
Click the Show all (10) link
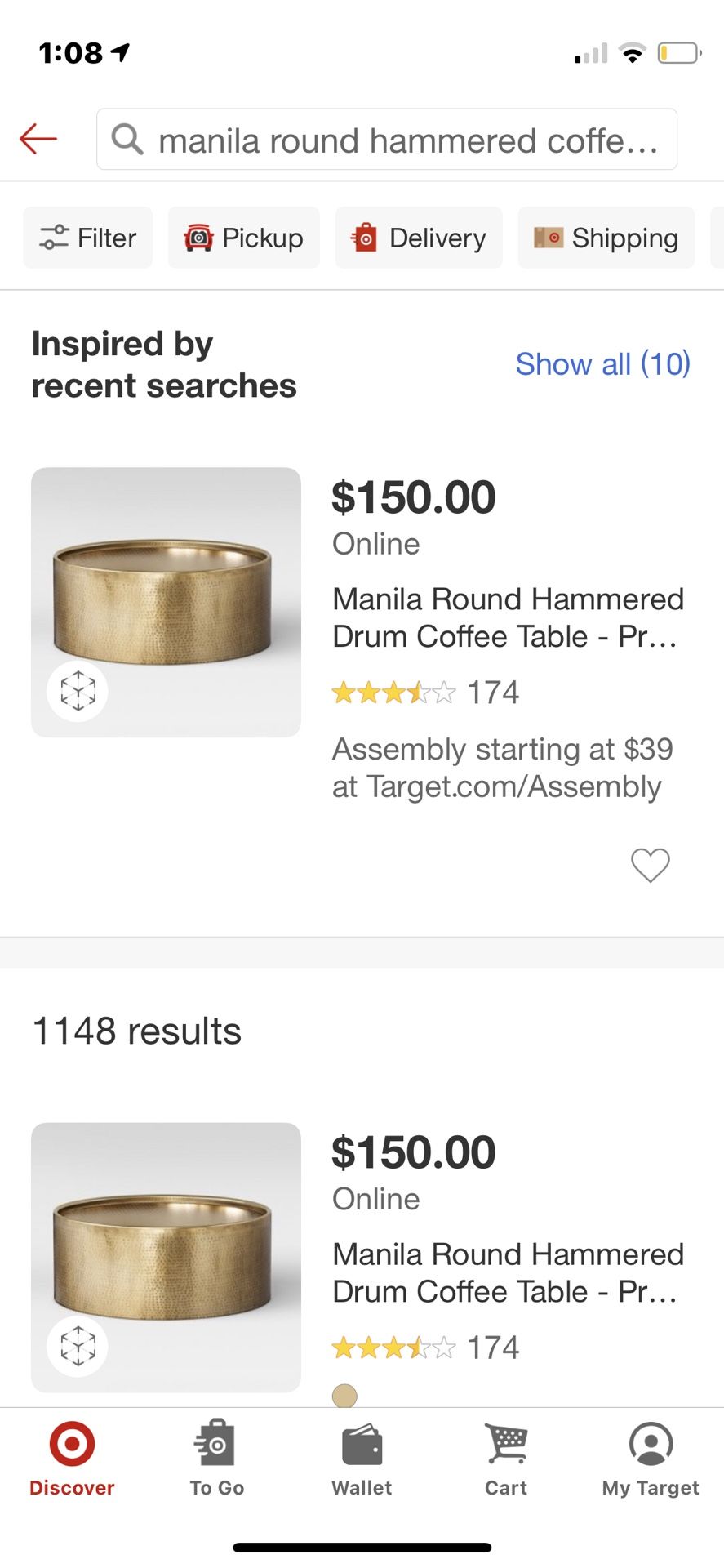click(602, 363)
